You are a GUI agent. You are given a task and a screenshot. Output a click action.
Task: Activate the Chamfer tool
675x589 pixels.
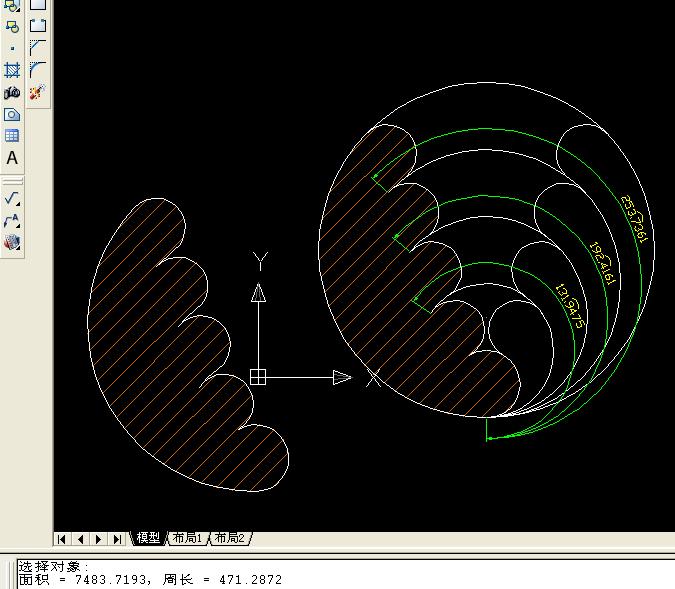38,47
